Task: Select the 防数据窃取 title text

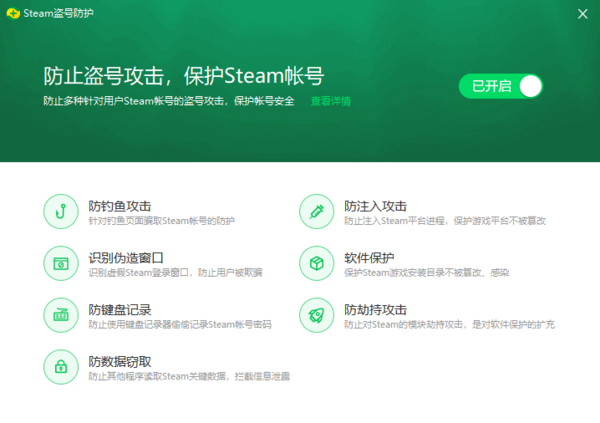Action: (120, 362)
